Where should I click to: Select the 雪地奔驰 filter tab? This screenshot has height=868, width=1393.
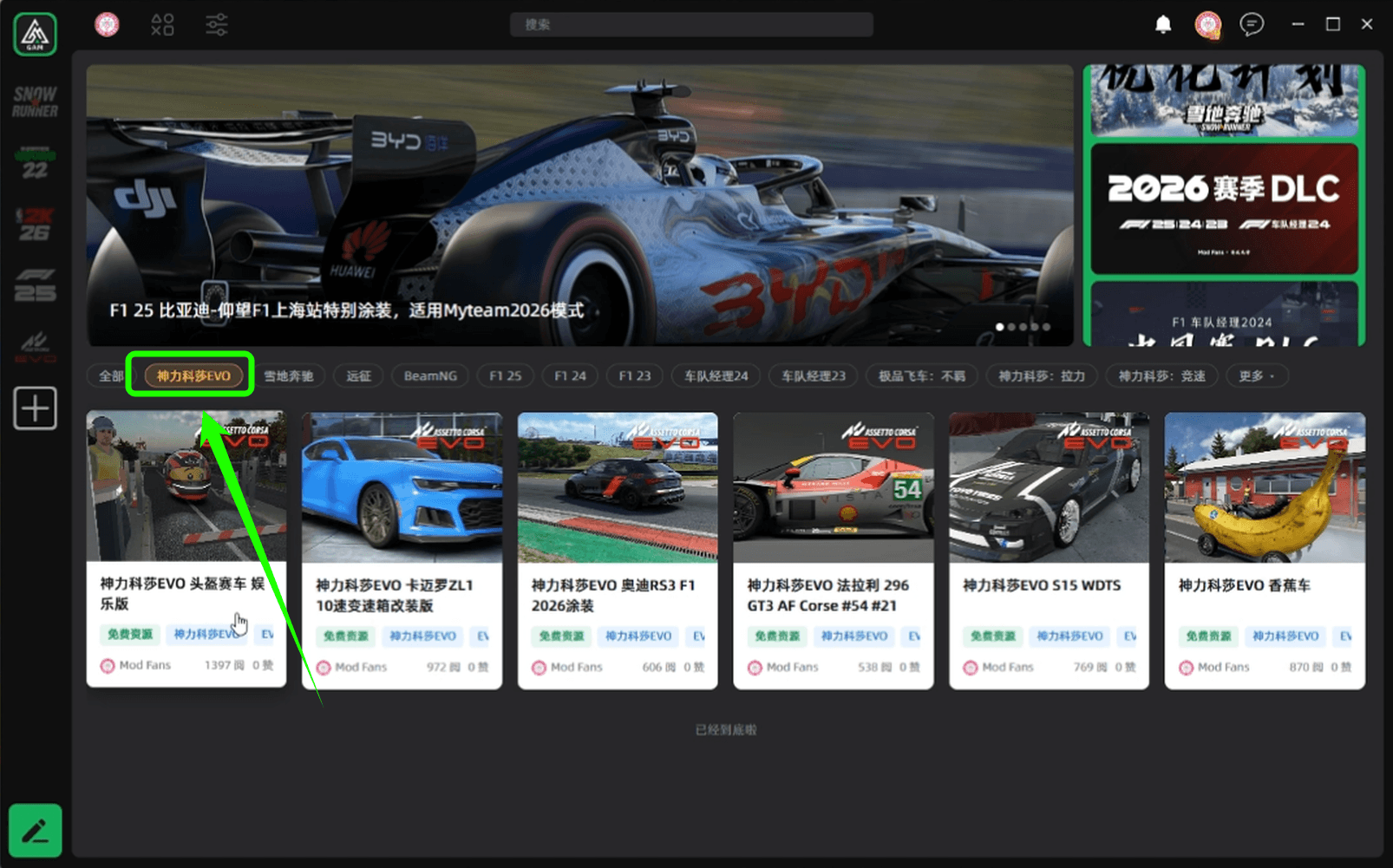(x=289, y=375)
